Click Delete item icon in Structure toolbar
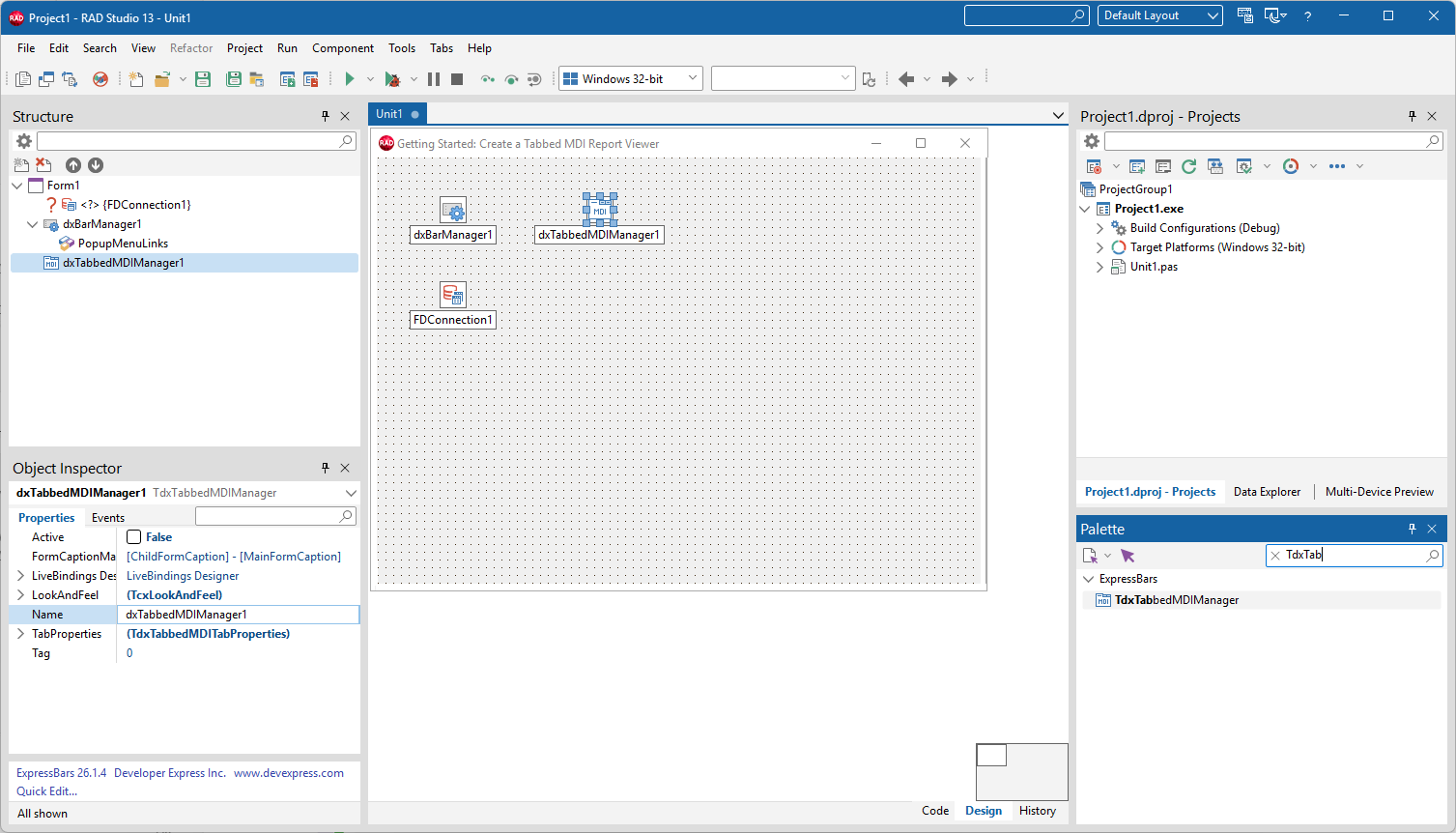 (43, 165)
